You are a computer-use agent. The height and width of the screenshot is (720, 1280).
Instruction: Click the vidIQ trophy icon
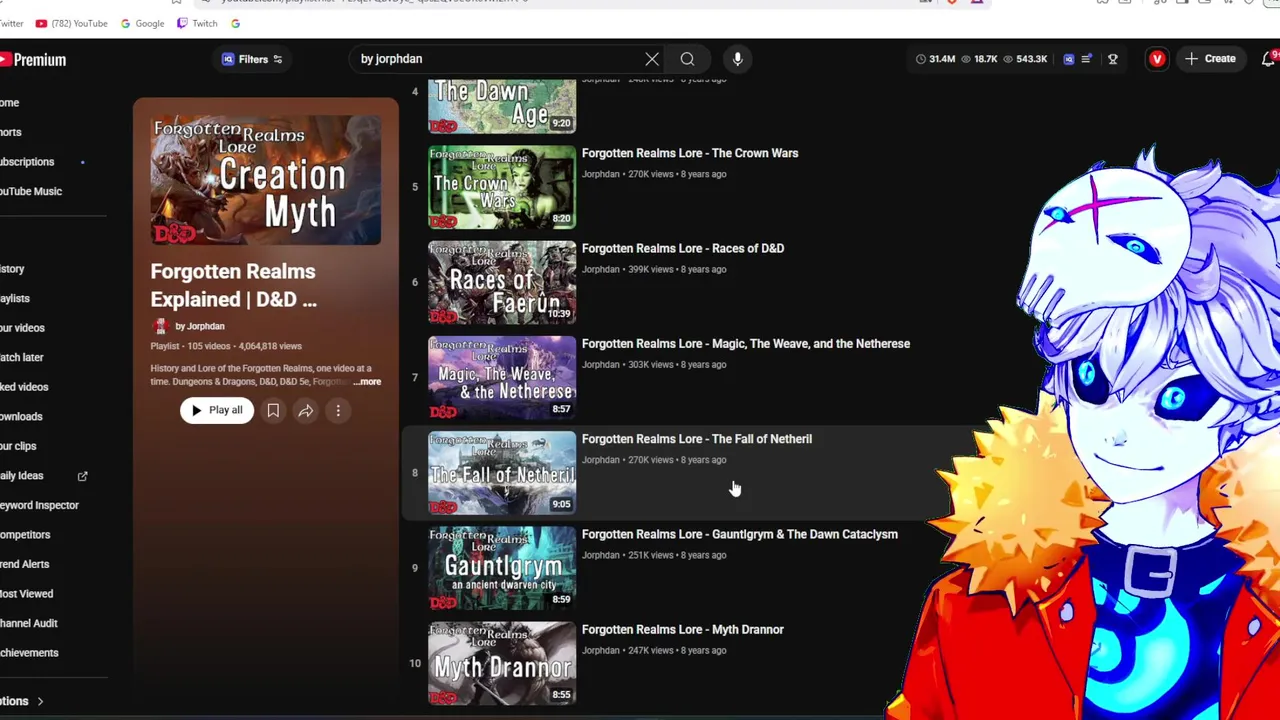coord(1112,59)
